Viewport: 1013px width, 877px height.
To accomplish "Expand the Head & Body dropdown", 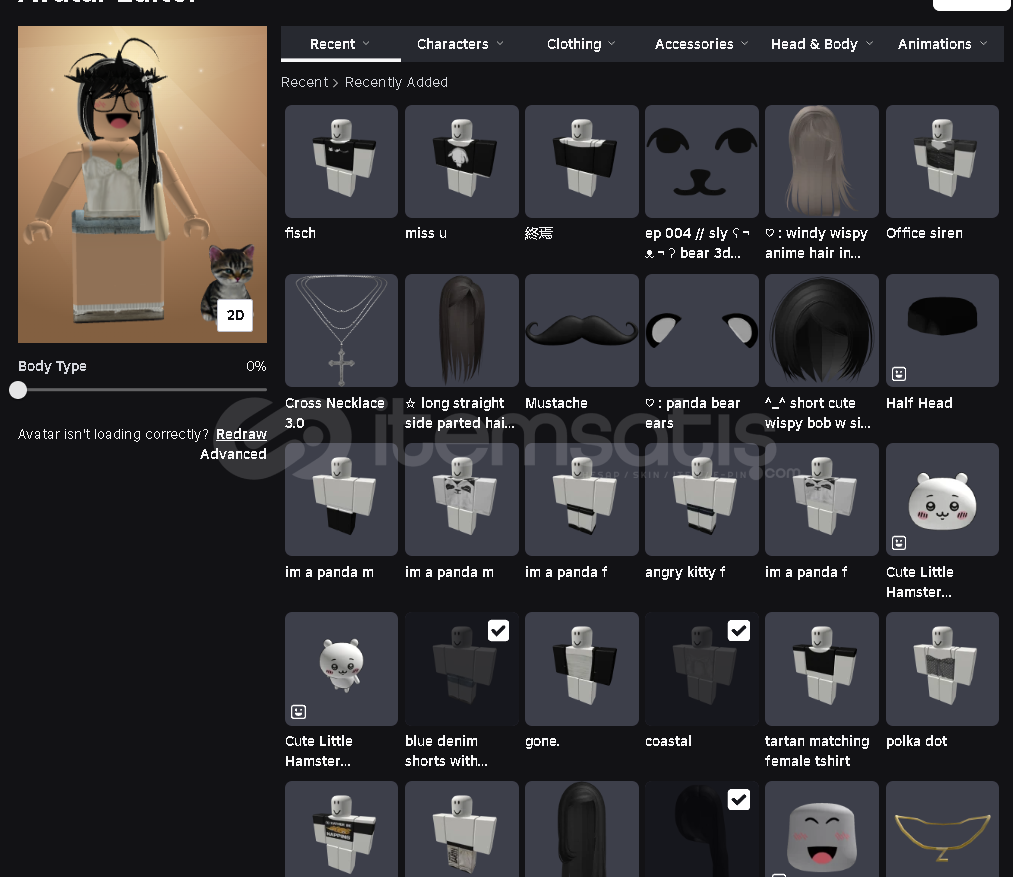I will coord(821,44).
